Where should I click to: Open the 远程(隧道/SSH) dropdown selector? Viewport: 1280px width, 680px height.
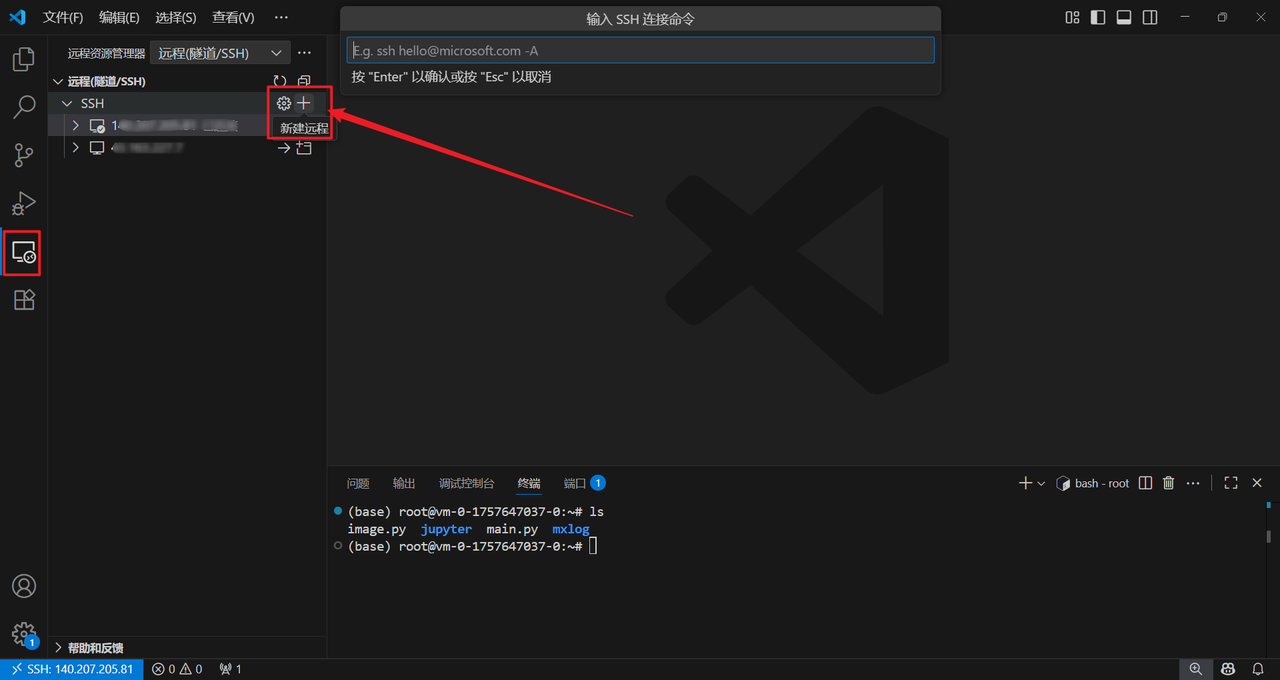[x=220, y=53]
